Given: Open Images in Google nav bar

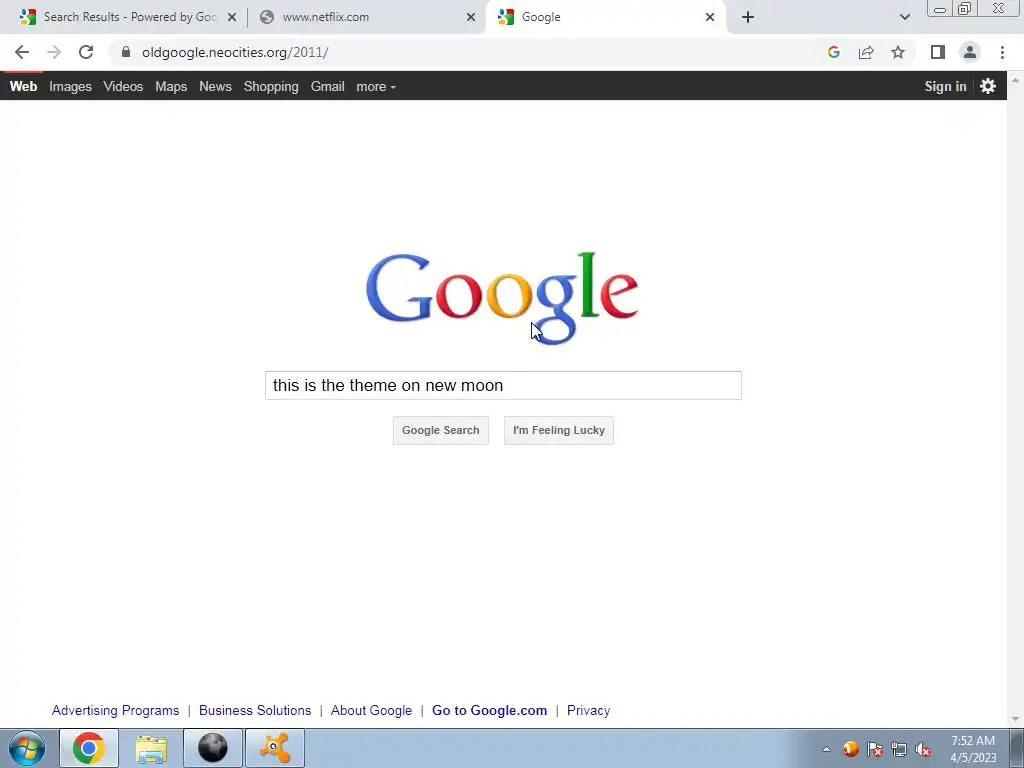Looking at the screenshot, I should [71, 86].
